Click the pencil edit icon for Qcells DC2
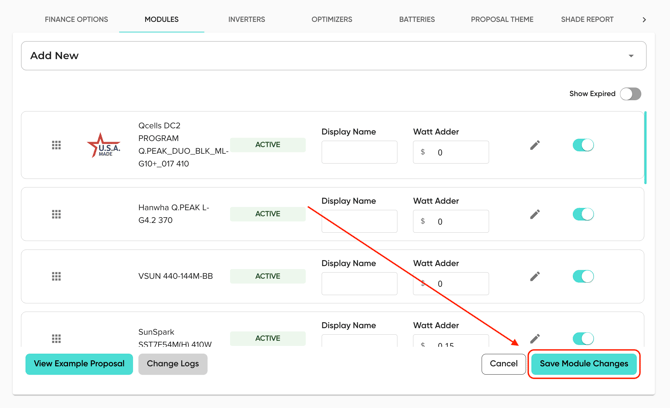Screen dimensions: 670x408 [535, 145]
